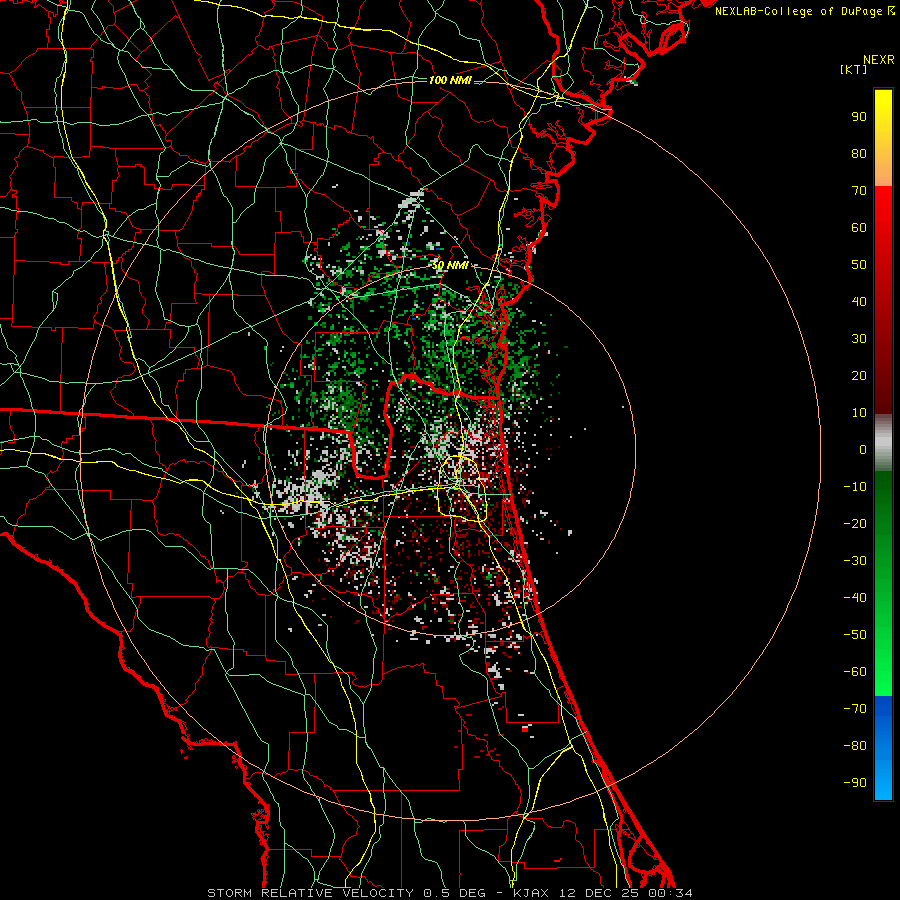
Task: Click the yellow top segment of the color bar
Action: point(883,138)
